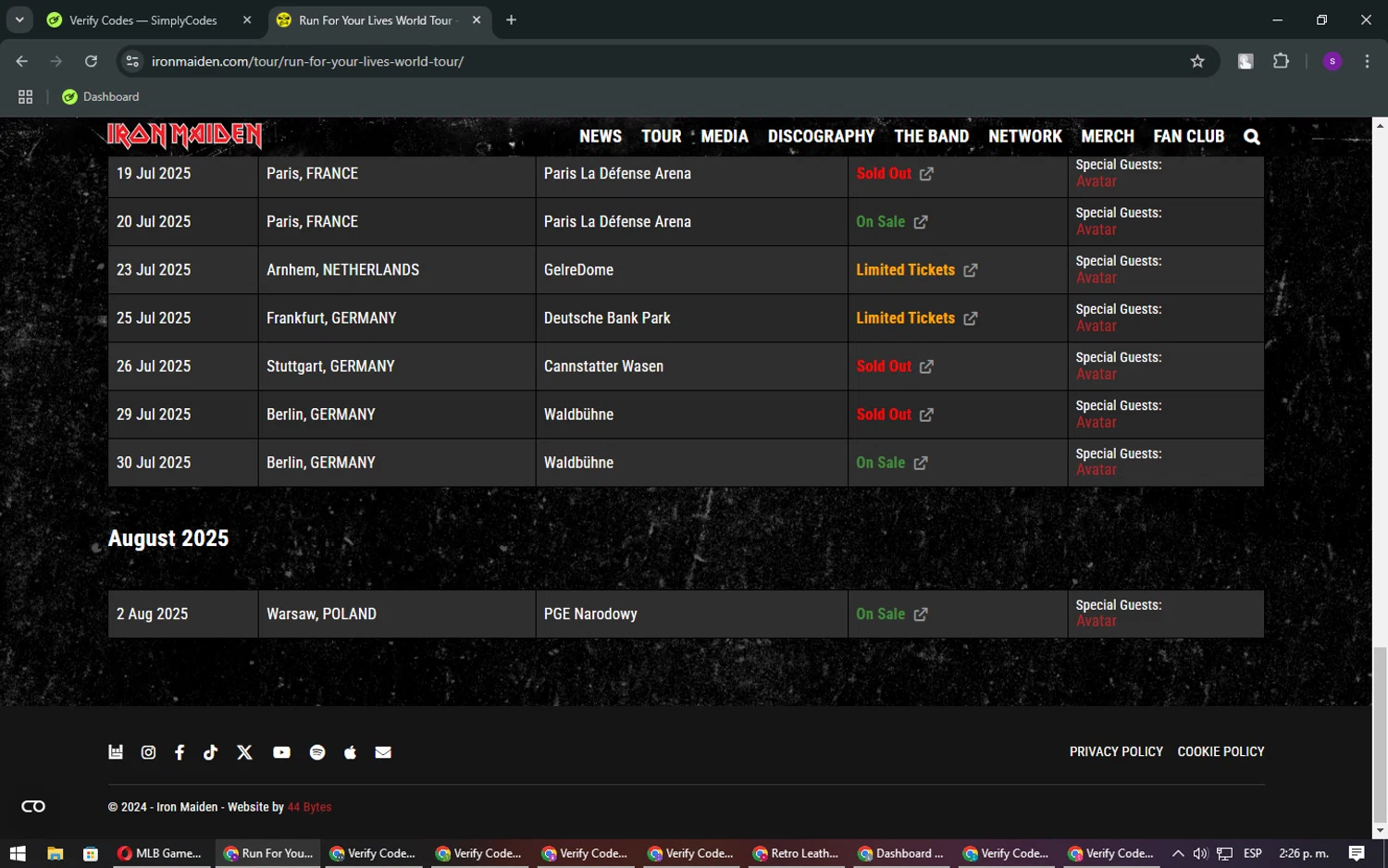Click Limited Tickets for Frankfurt Deutsche Bank Park
Screen dimensions: 1388x868
[906, 318]
